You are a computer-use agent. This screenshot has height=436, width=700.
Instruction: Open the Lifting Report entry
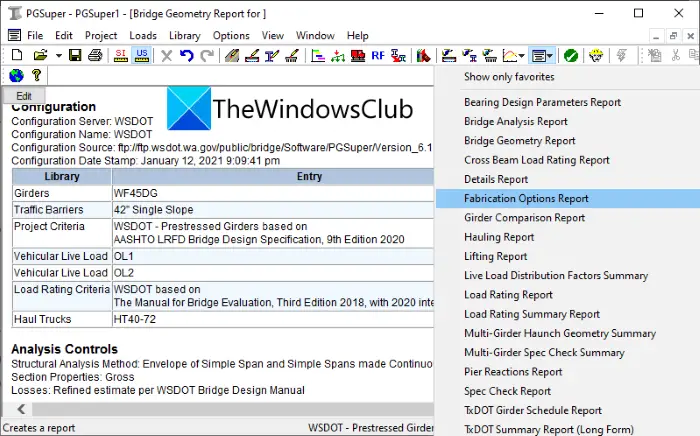click(x=496, y=256)
